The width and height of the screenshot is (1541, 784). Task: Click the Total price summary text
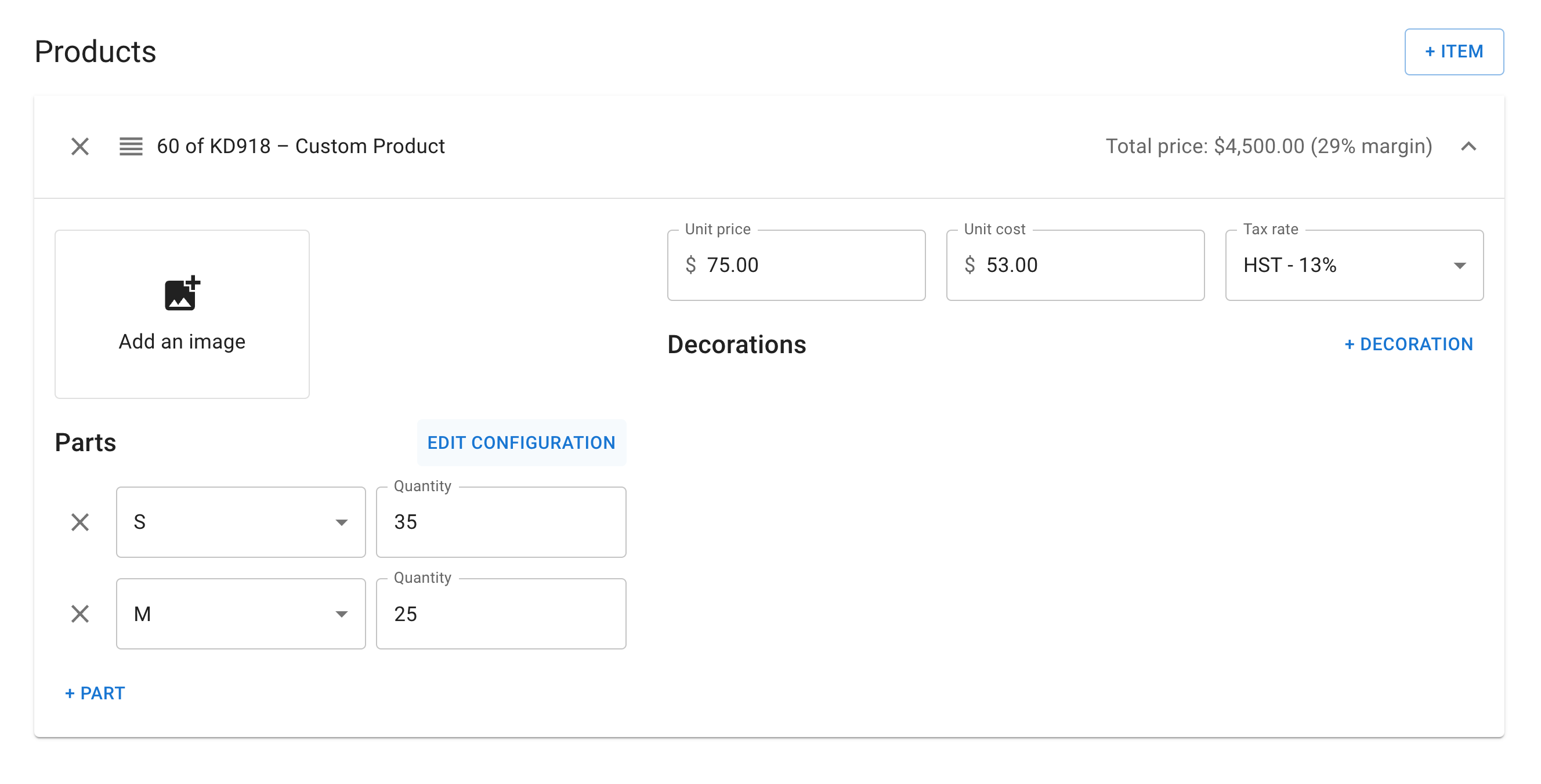(x=1268, y=147)
